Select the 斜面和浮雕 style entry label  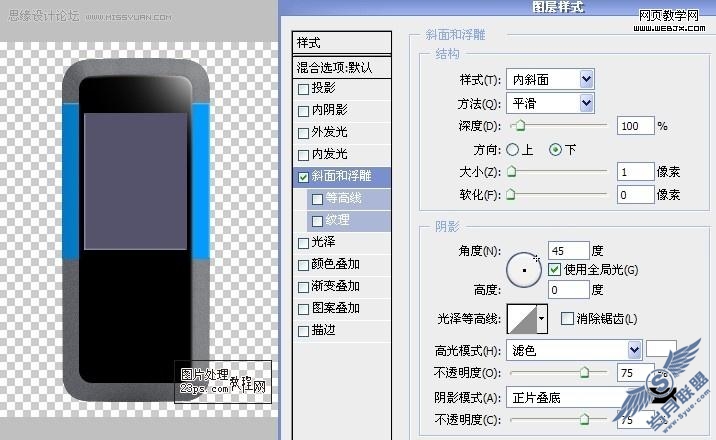pos(341,176)
